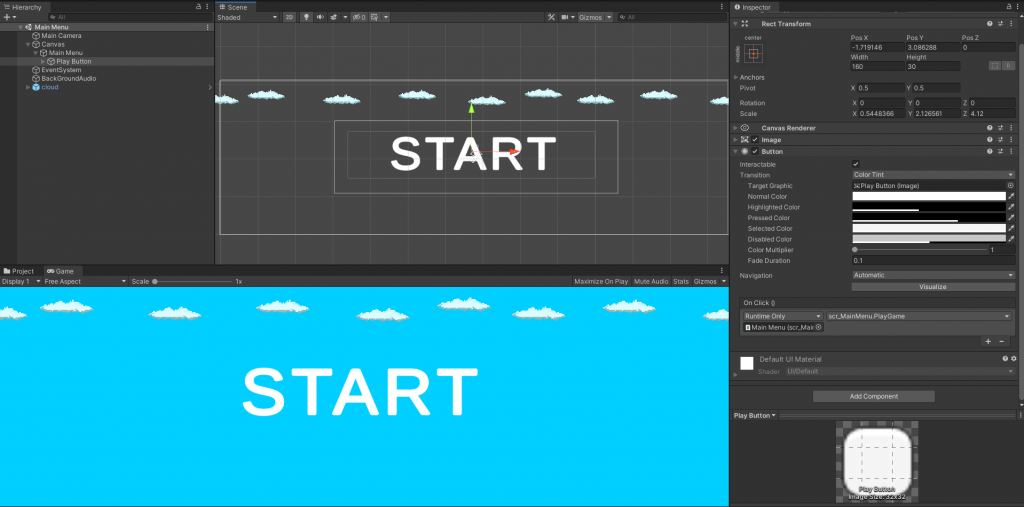
Task: Open the Target Graphic object picker
Action: [x=1011, y=185]
